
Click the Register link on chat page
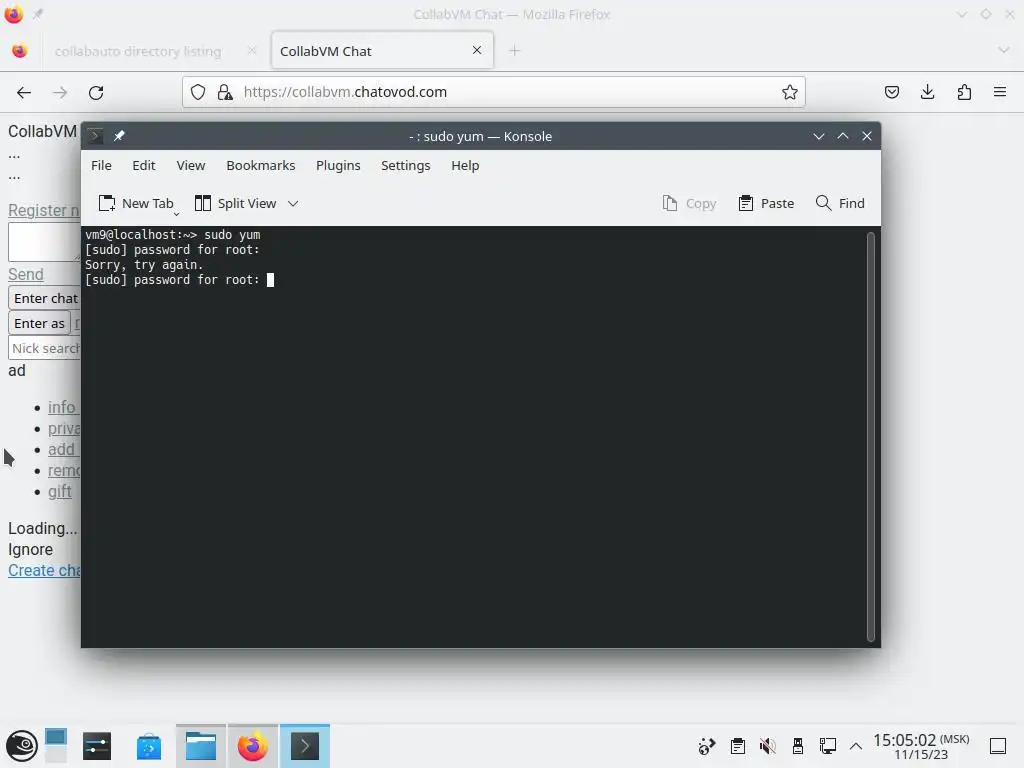pyautogui.click(x=44, y=210)
